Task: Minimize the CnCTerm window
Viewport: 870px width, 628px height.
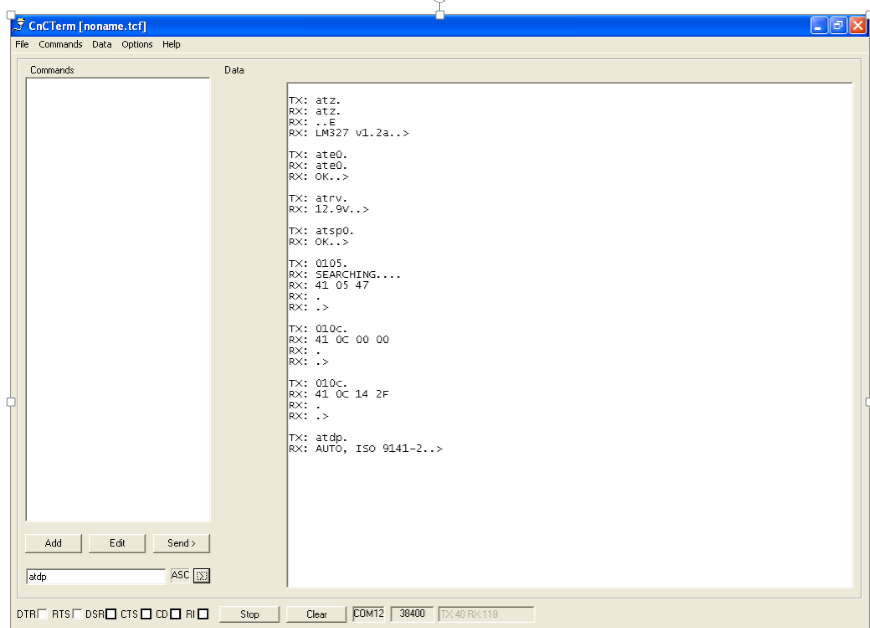Action: tap(819, 26)
